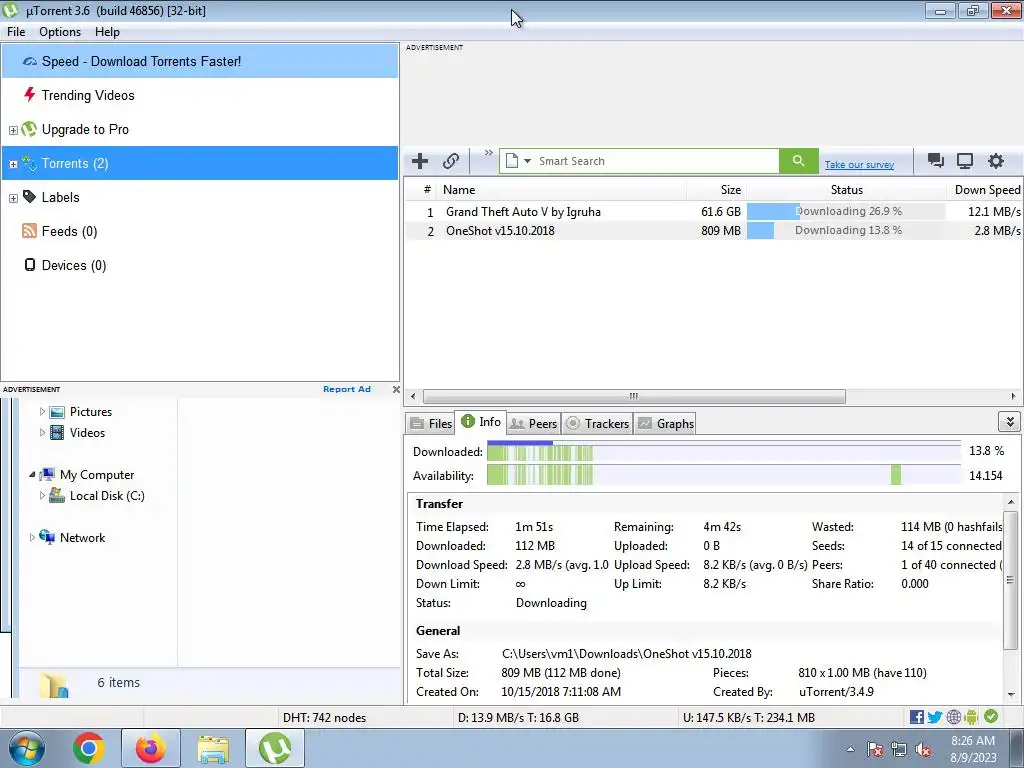Select Speed - Download Torrents Faster! entry

point(200,61)
